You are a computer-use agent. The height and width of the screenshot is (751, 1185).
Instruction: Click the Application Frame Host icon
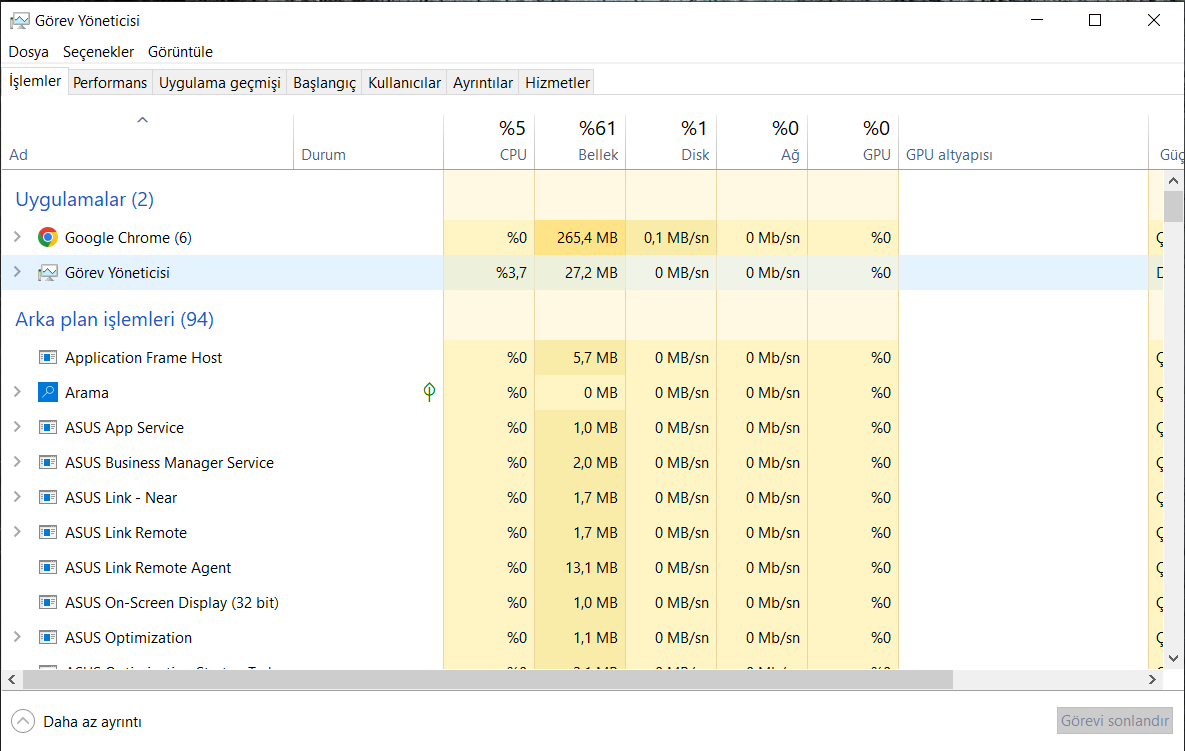[x=47, y=358]
